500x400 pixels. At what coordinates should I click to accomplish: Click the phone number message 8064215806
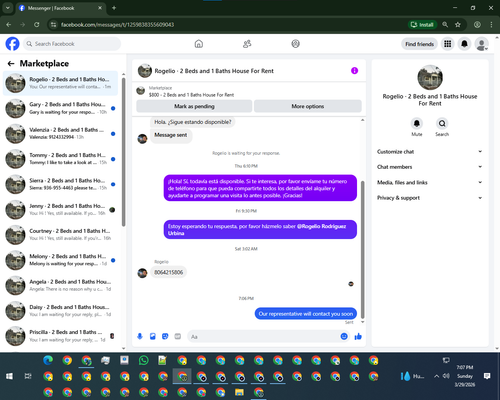click(x=169, y=272)
